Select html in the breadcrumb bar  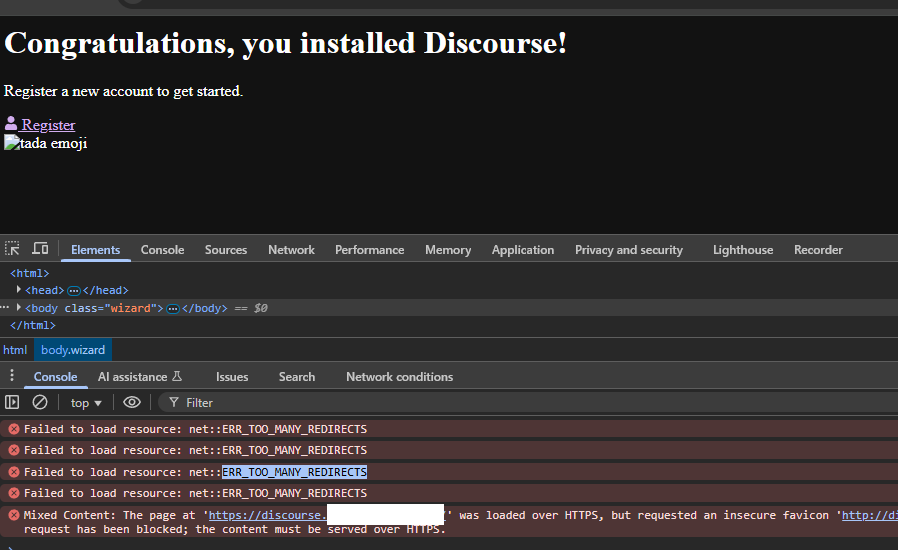click(x=15, y=349)
